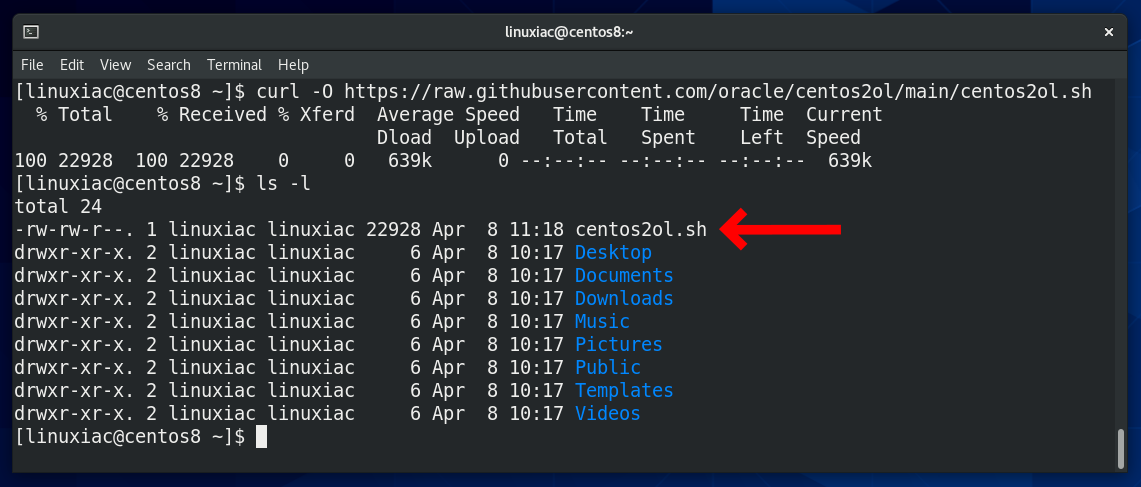Click the Public directory entry
The width and height of the screenshot is (1141, 487).
point(608,368)
